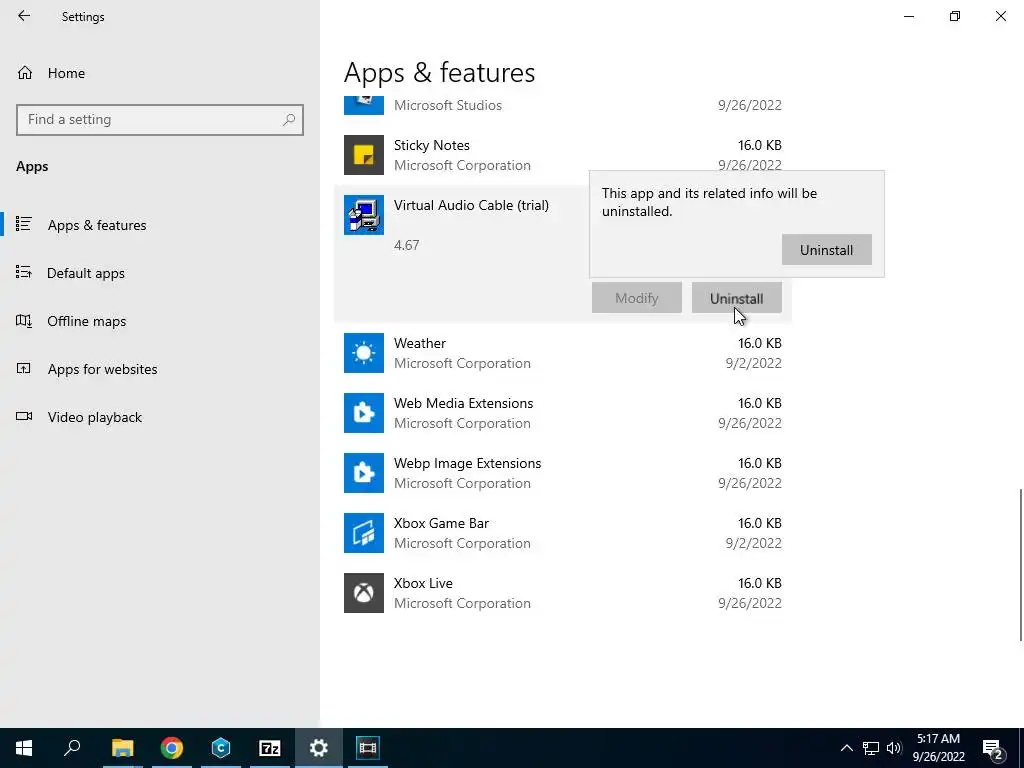1024x768 pixels.
Task: Click the Web Media Extensions icon
Action: click(364, 413)
